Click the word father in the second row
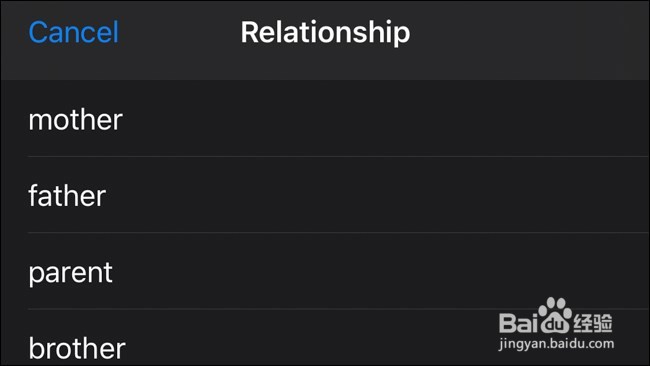The image size is (650, 366). (x=67, y=196)
